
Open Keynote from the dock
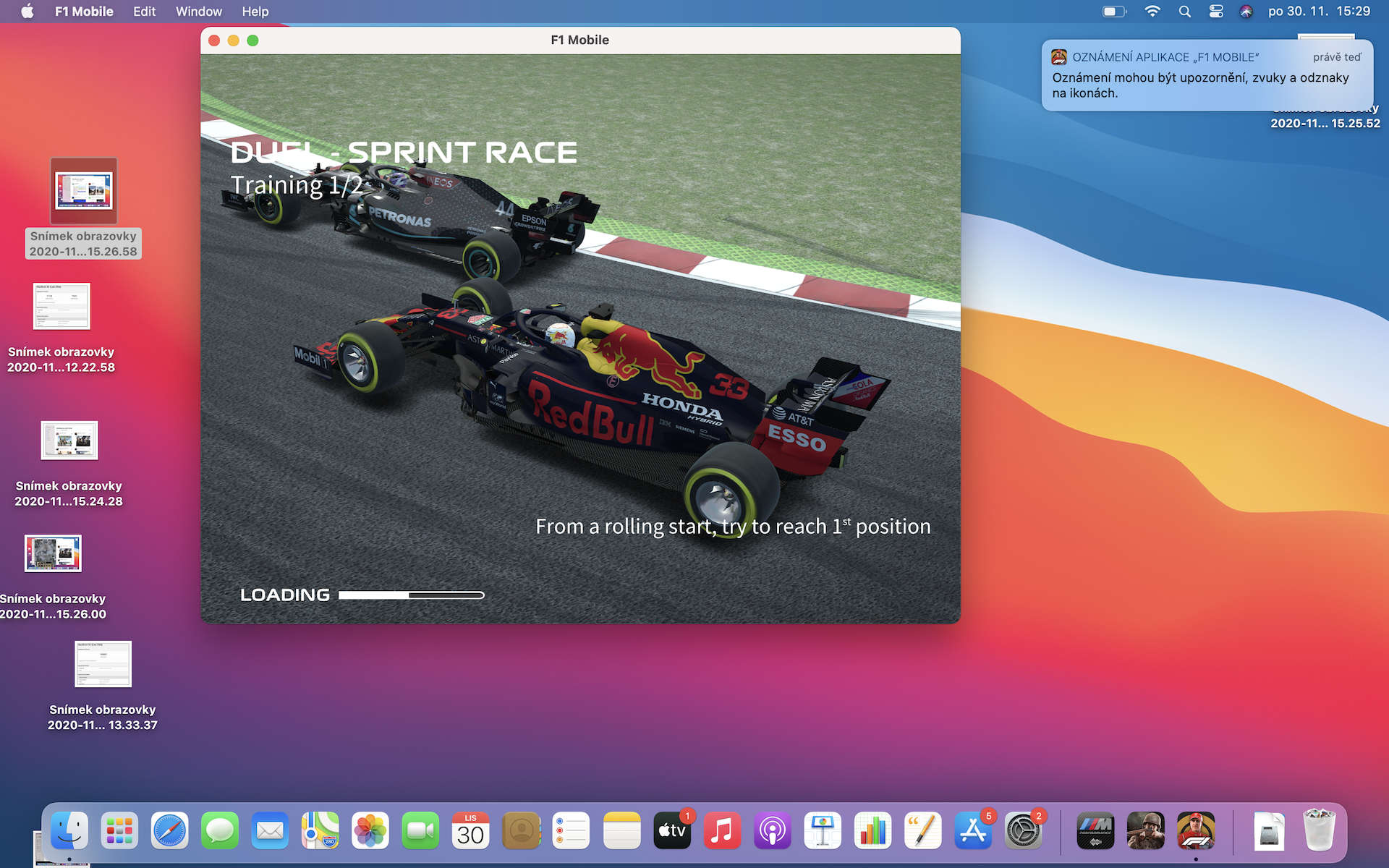point(823,830)
